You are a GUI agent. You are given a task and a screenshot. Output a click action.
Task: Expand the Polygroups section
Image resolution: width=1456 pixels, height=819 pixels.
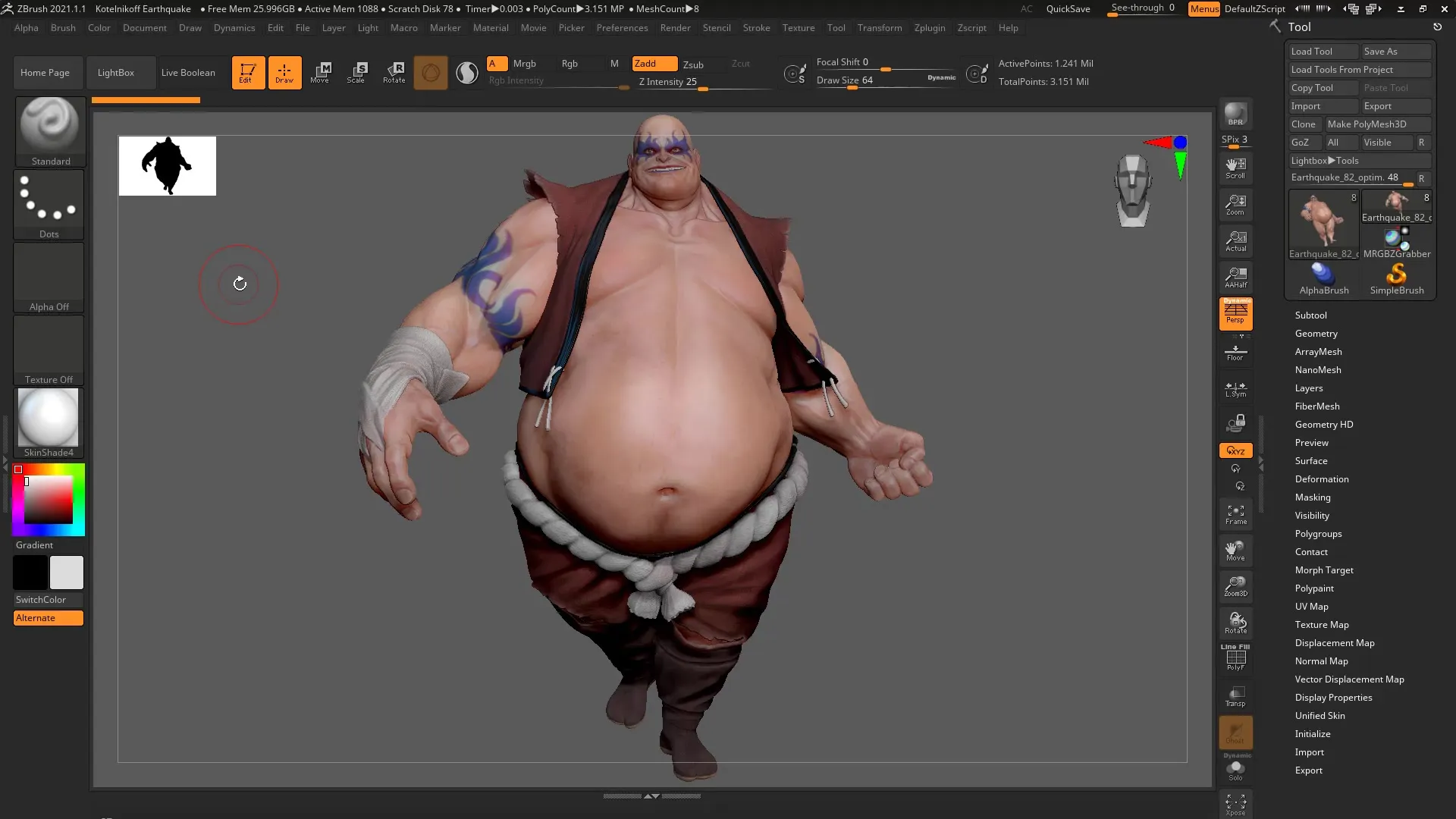(x=1318, y=534)
